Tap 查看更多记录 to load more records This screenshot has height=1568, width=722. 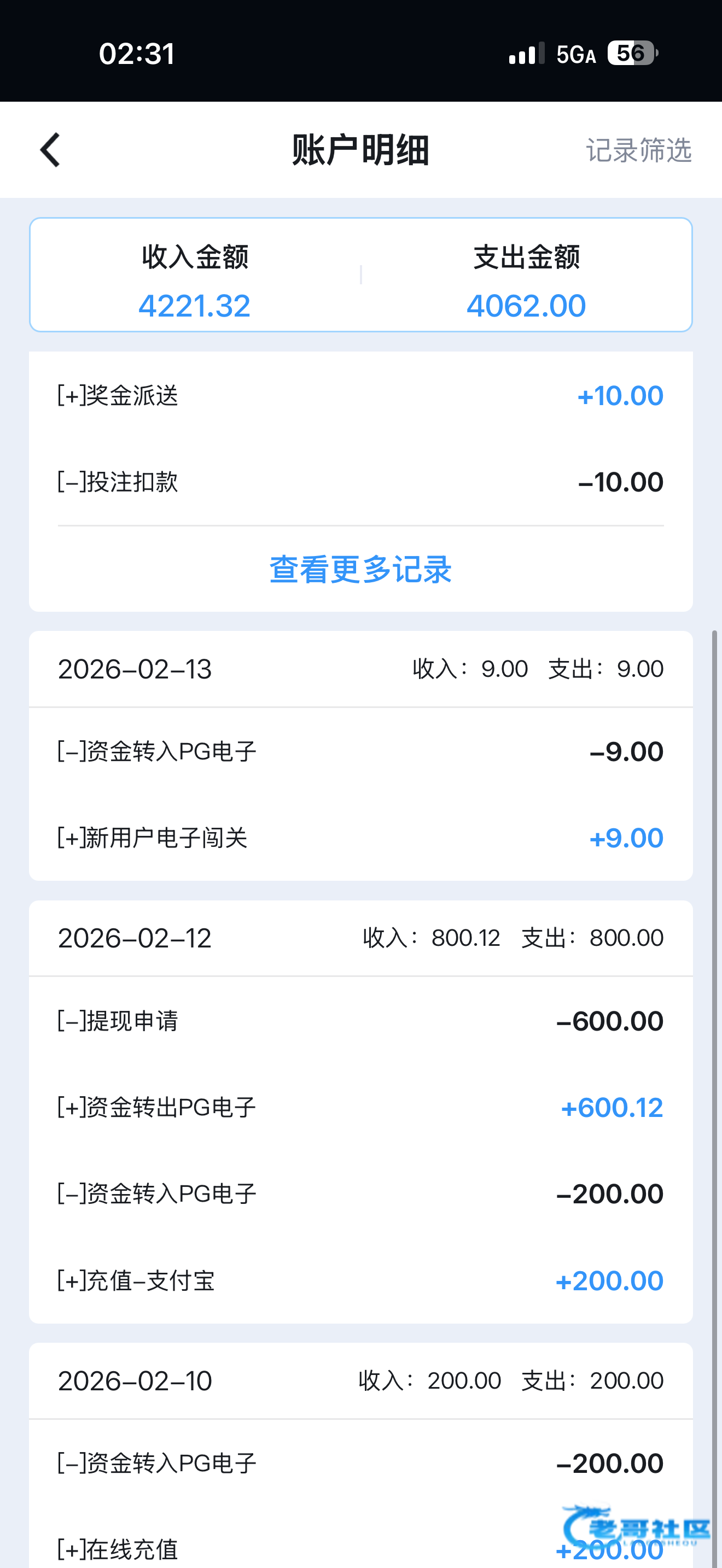(x=360, y=570)
